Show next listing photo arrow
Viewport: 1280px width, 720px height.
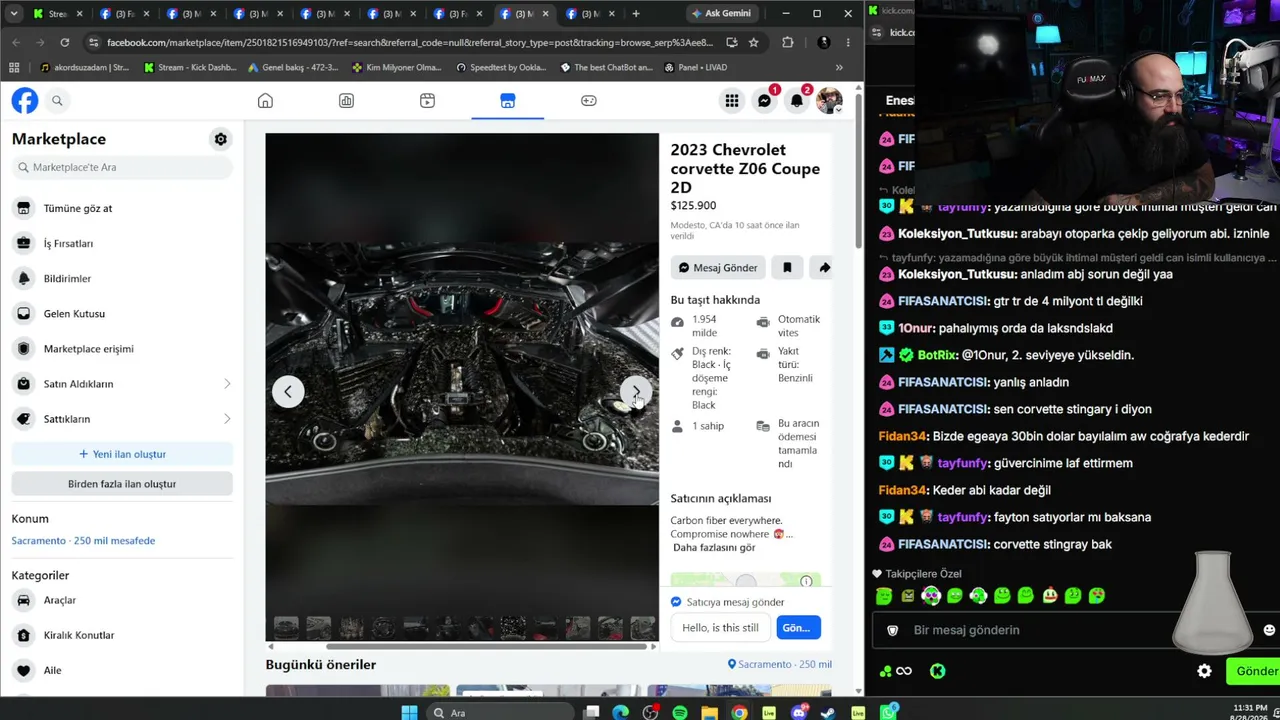pyautogui.click(x=637, y=392)
